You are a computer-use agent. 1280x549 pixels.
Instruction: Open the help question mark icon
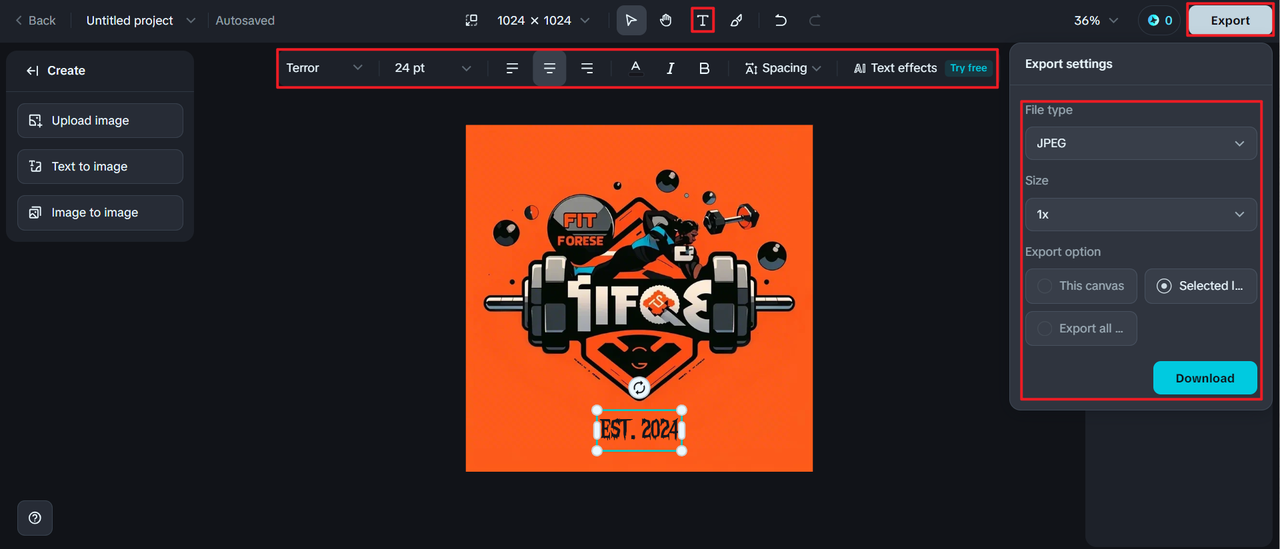(x=35, y=517)
